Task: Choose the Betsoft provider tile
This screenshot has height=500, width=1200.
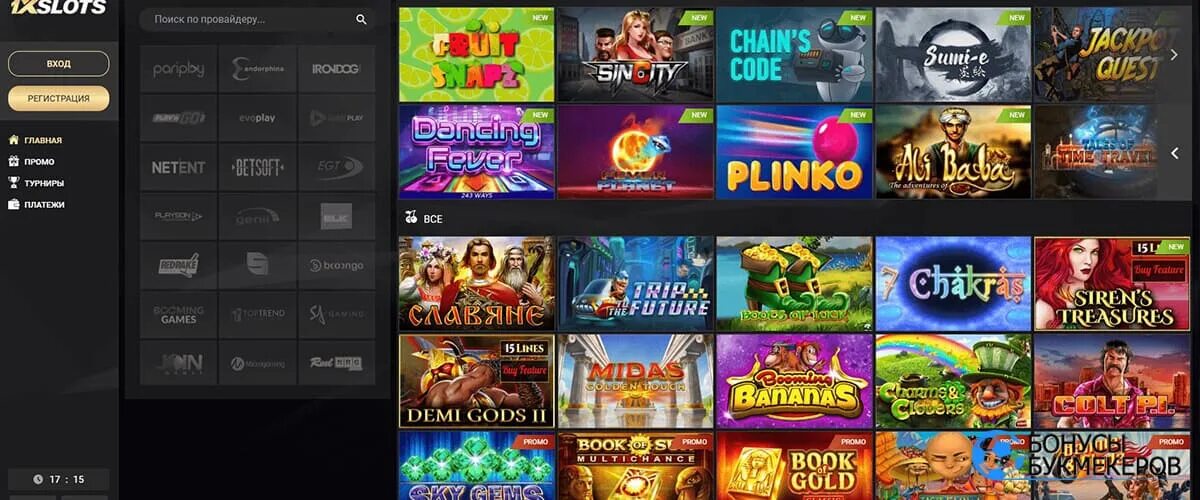Action: [x=257, y=167]
